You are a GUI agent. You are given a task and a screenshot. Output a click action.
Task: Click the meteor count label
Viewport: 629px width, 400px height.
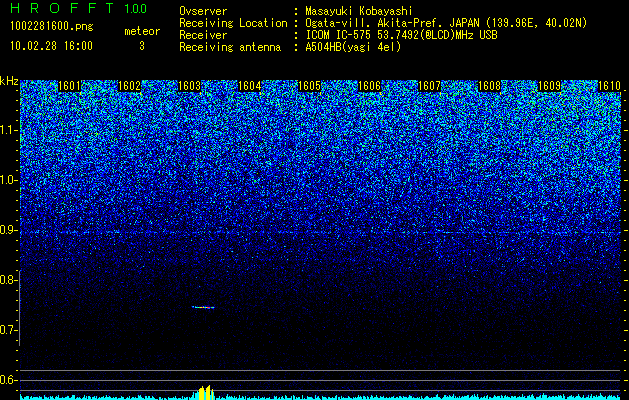point(142,31)
